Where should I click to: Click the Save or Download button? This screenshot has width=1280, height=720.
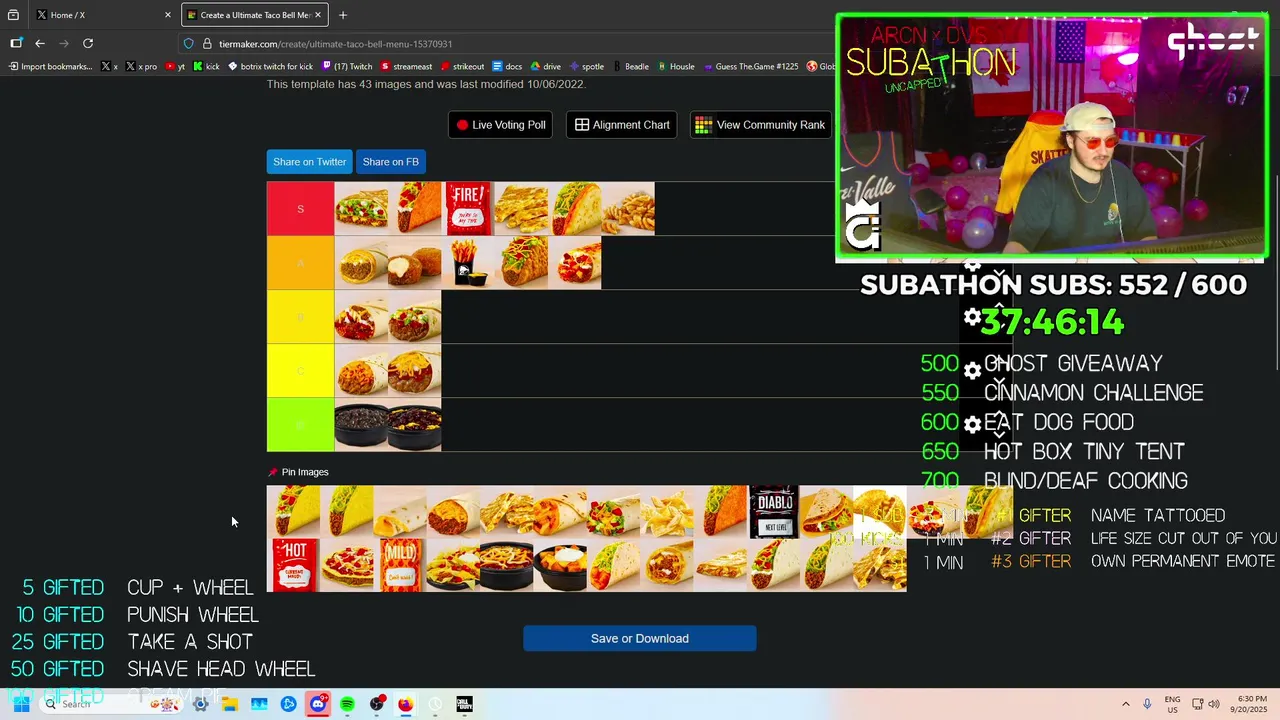click(640, 638)
